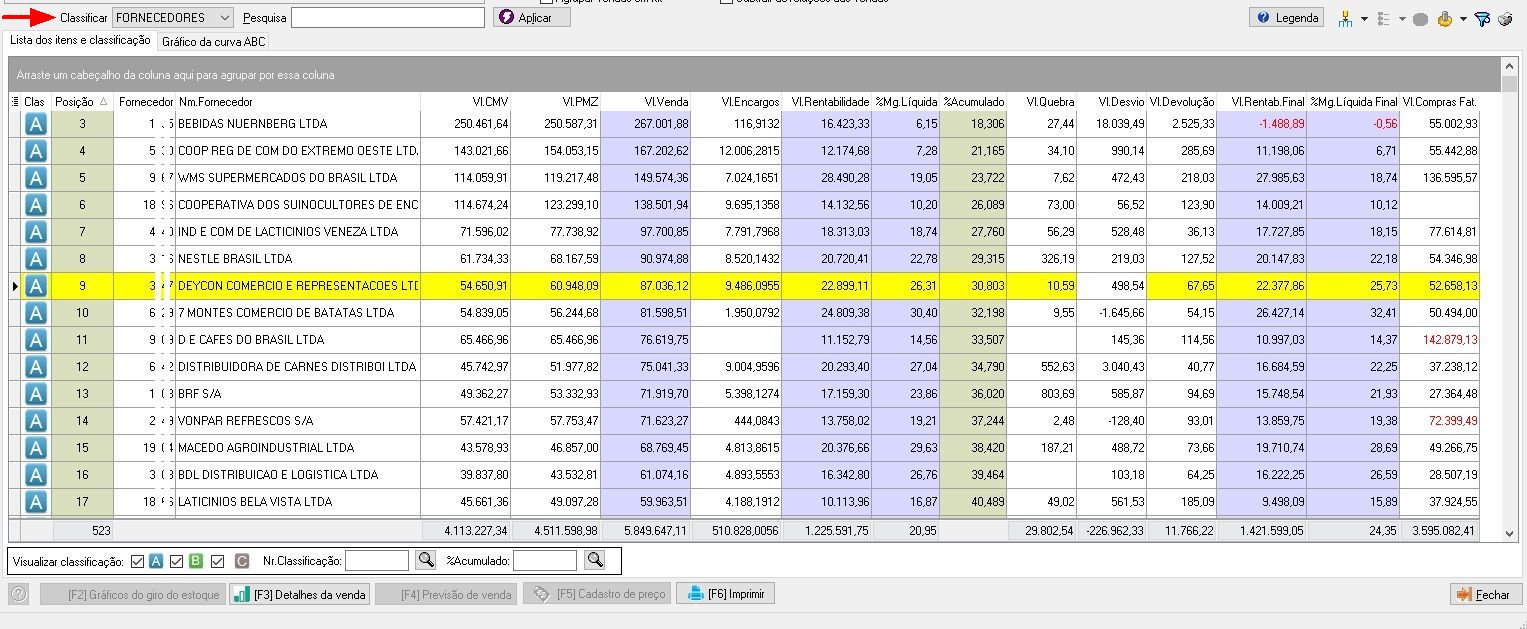Toggle the class A visibility checkbox
The image size is (1527, 629).
(x=138, y=561)
